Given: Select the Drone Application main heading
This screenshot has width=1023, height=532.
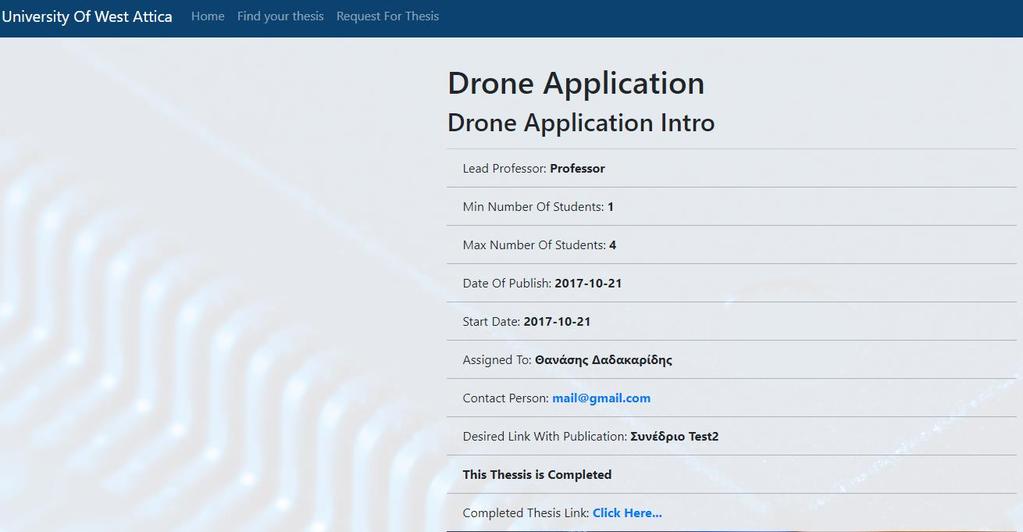Looking at the screenshot, I should [x=576, y=84].
